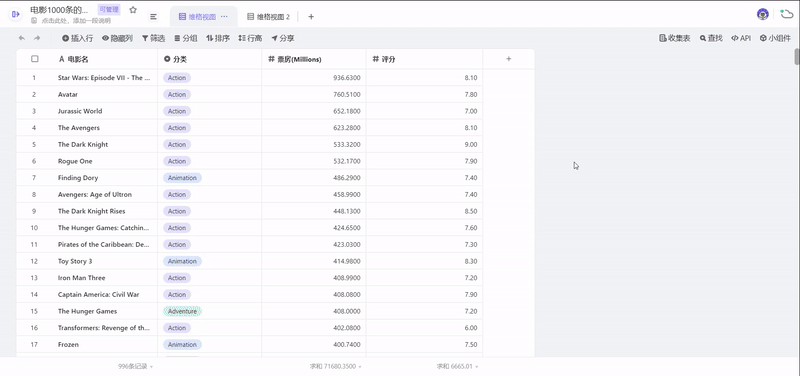Select the Jurassic World name cell
The width and height of the screenshot is (800, 376).
tap(105, 111)
